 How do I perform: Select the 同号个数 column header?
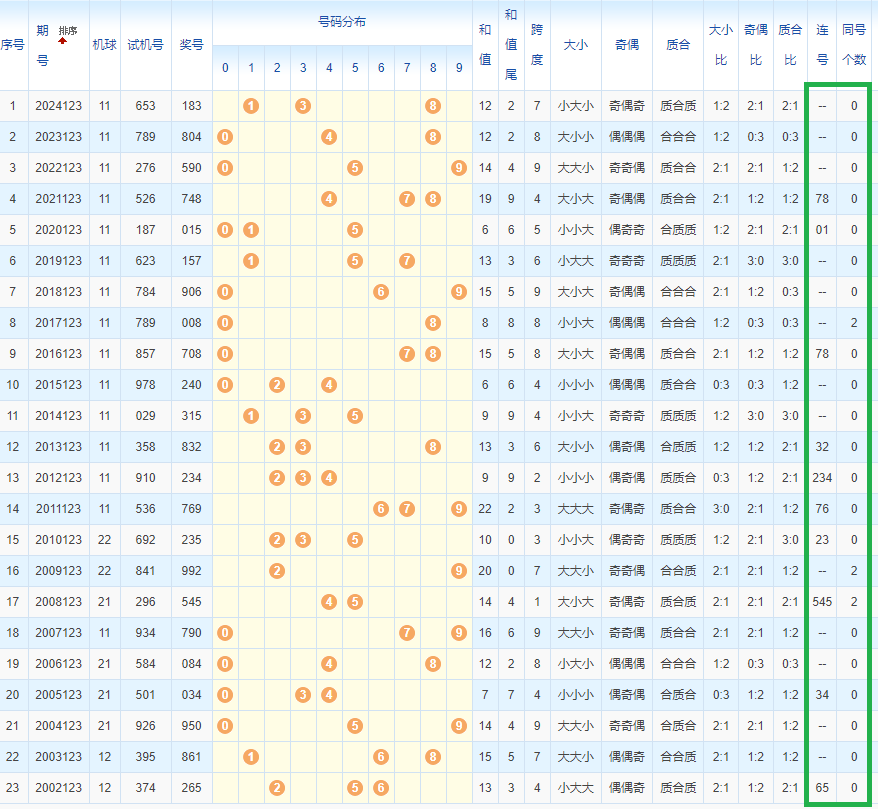pyautogui.click(x=854, y=45)
